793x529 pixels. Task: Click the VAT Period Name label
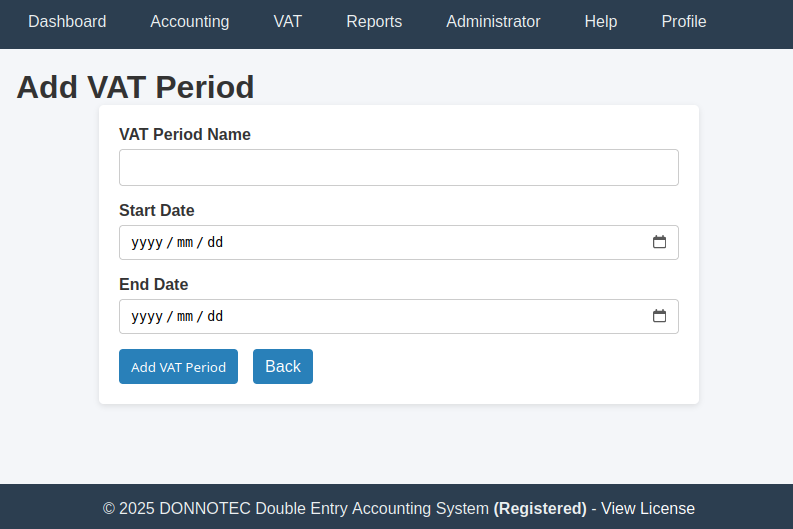coord(185,135)
